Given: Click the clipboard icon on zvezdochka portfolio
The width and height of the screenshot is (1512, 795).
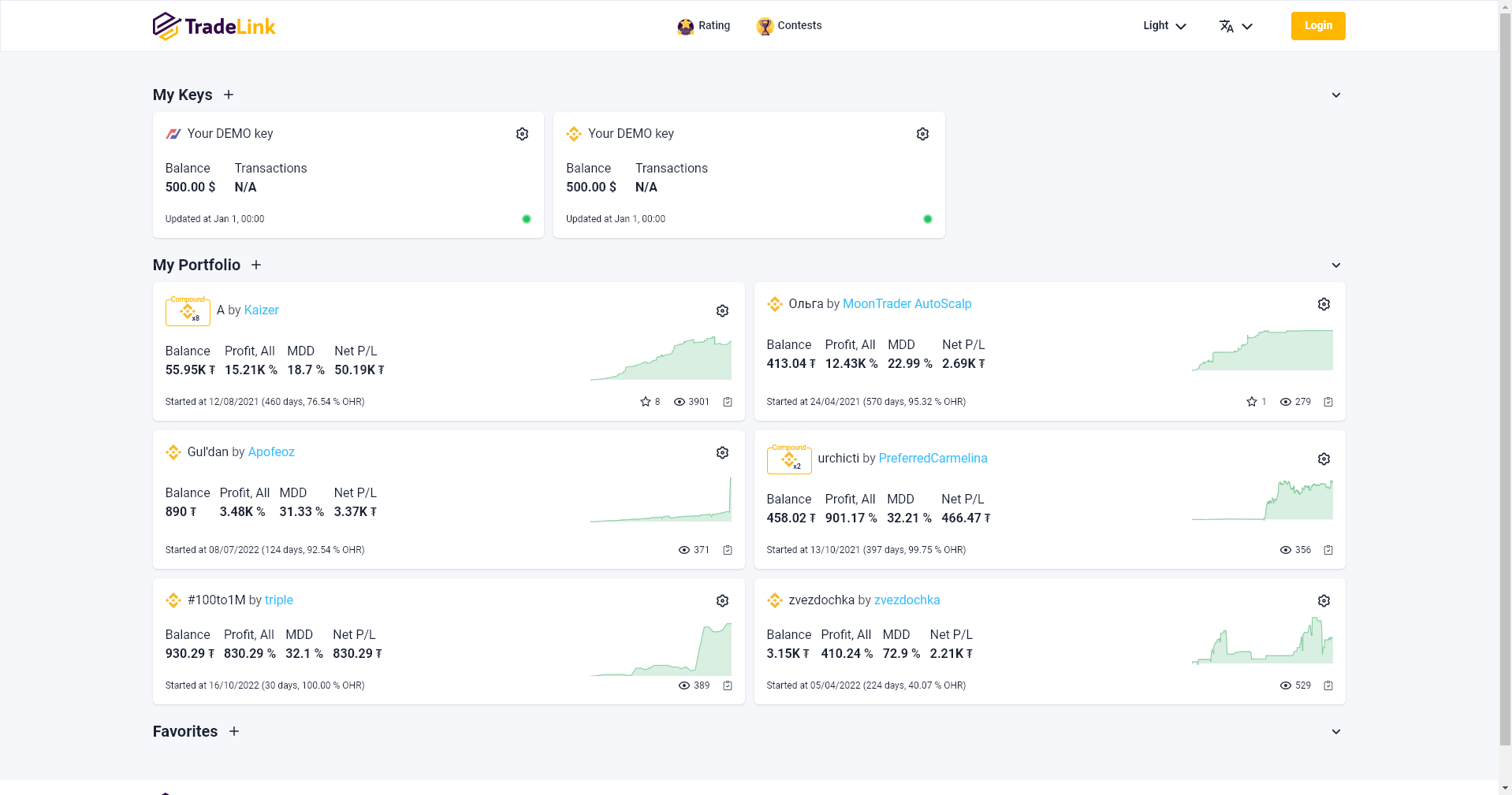Looking at the screenshot, I should coord(1328,685).
